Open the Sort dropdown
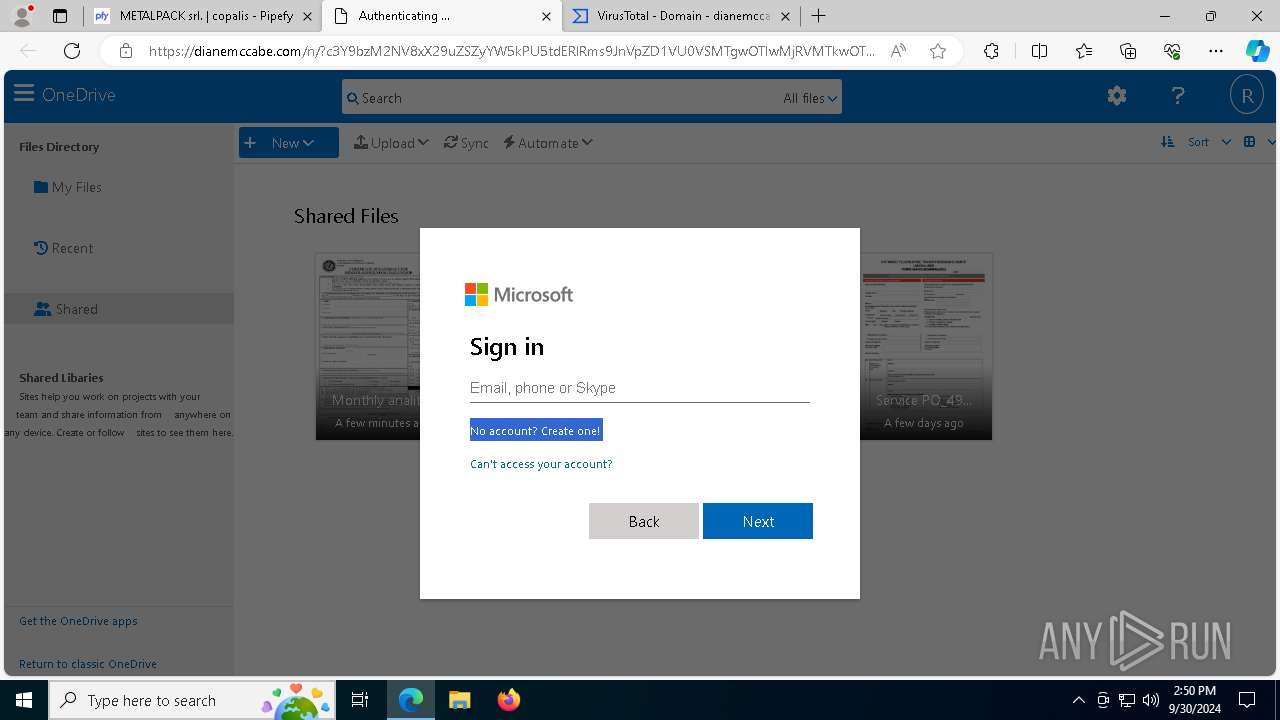 [x=1209, y=142]
